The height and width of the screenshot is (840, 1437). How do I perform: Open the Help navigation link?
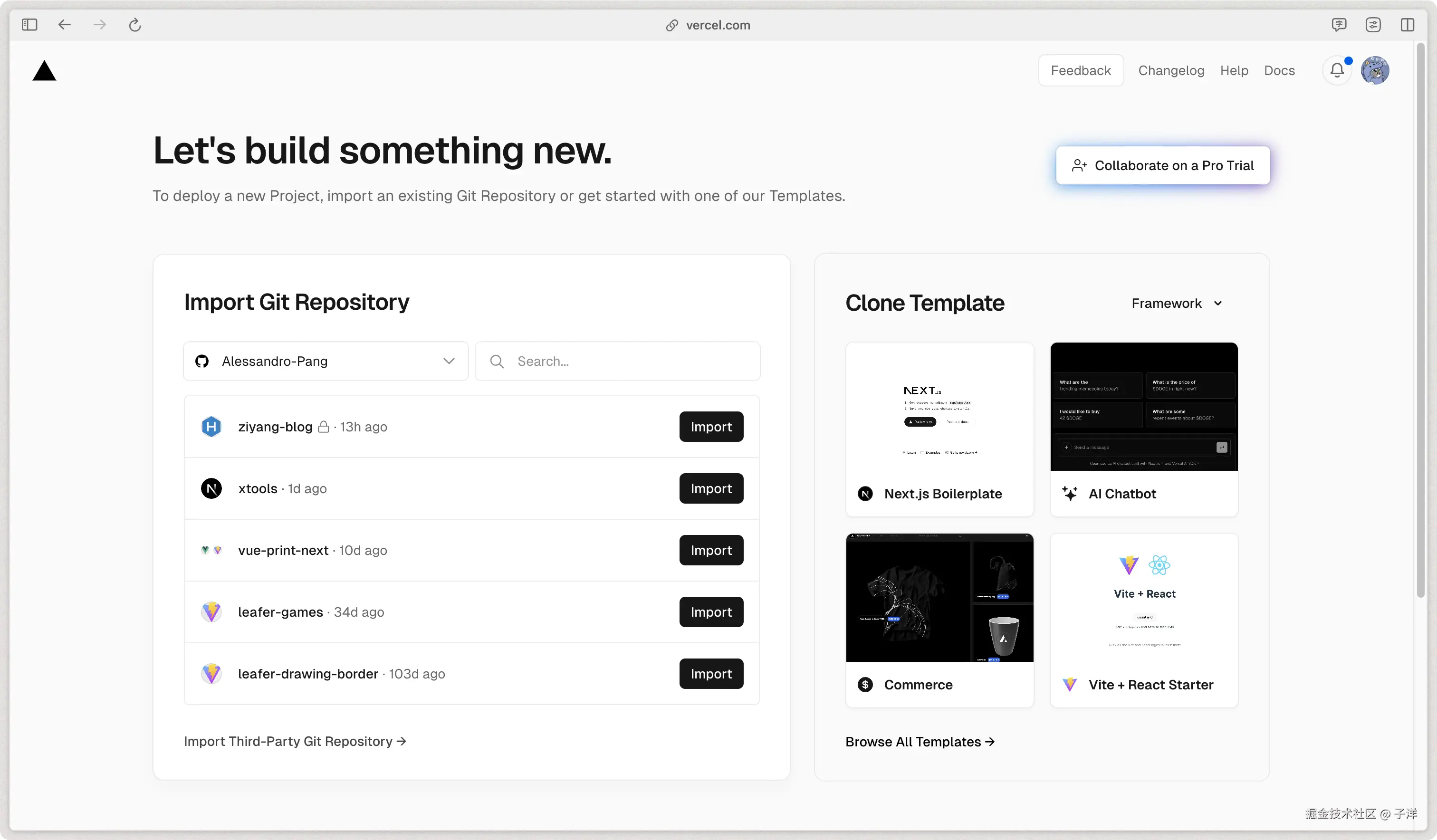[1234, 70]
